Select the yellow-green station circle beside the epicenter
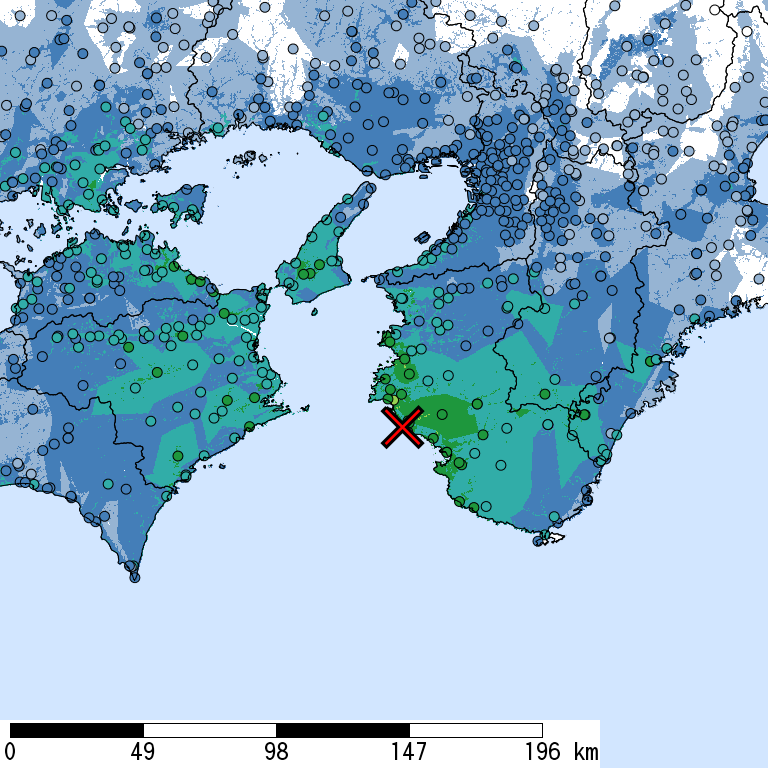The image size is (768, 768). coord(395,400)
